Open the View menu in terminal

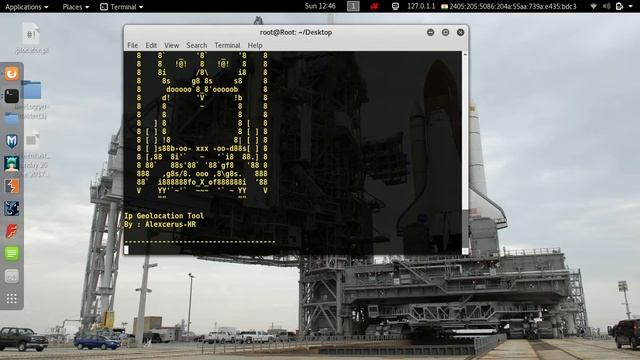171,45
